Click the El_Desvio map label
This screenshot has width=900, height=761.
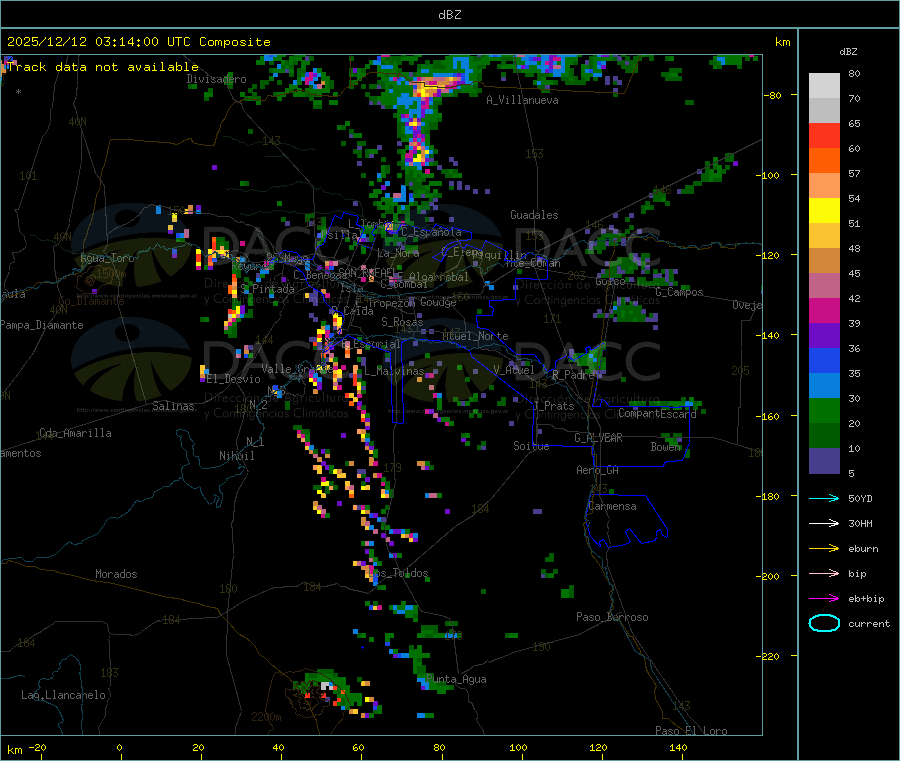234,379
